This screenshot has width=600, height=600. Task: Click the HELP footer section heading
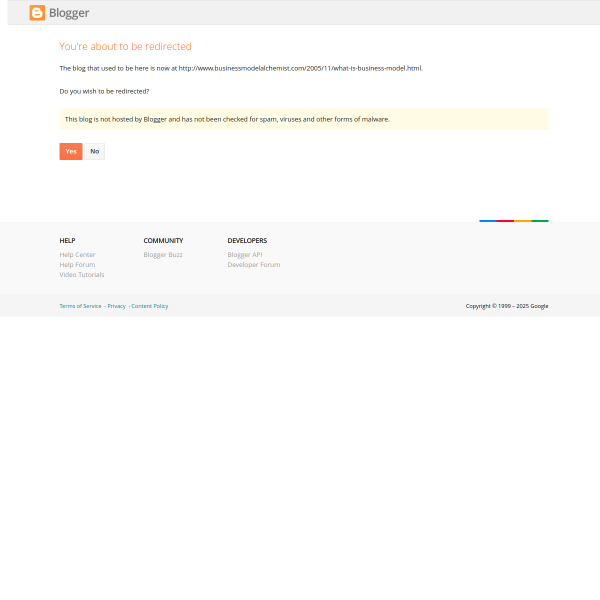(67, 241)
